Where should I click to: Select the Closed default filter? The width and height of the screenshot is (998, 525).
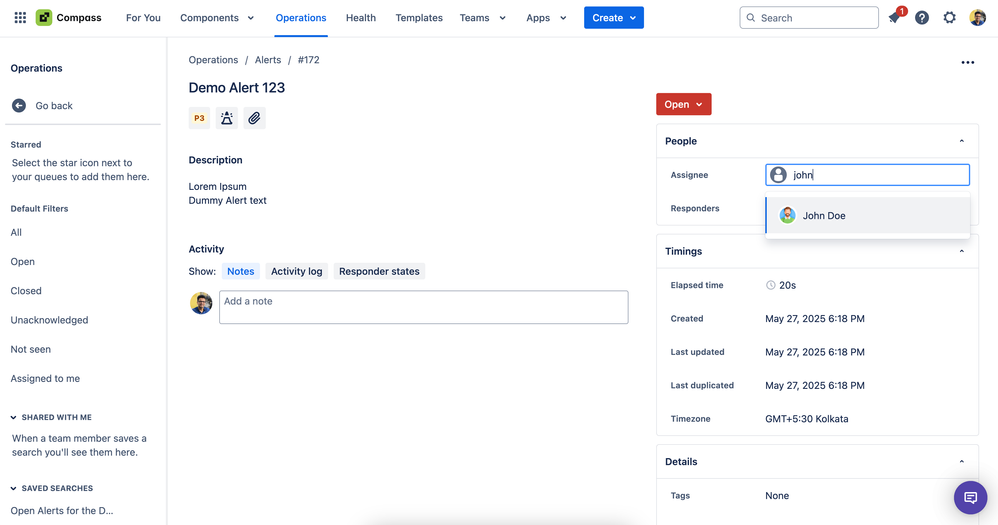point(26,291)
